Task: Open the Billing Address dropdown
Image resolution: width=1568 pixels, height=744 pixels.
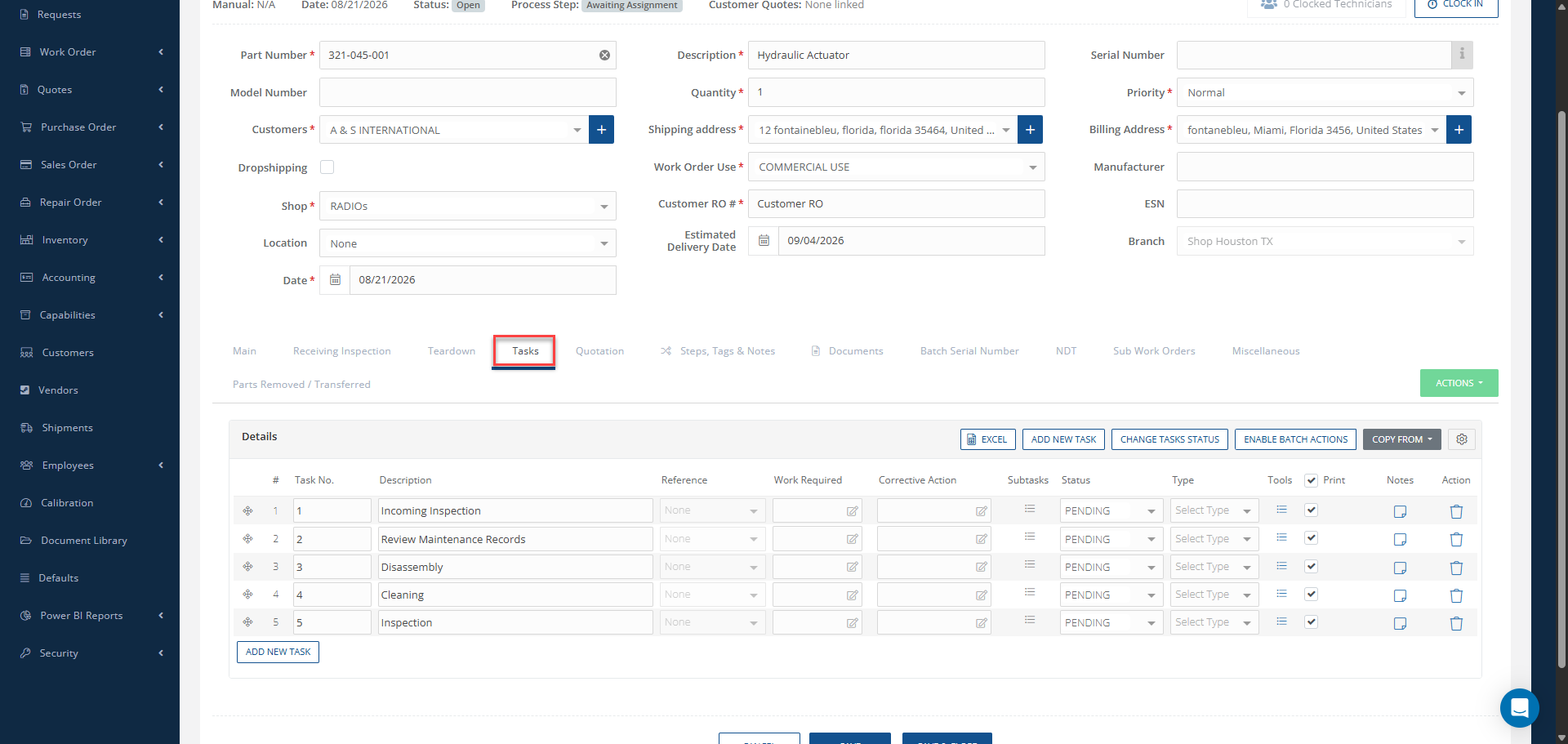Action: tap(1312, 130)
